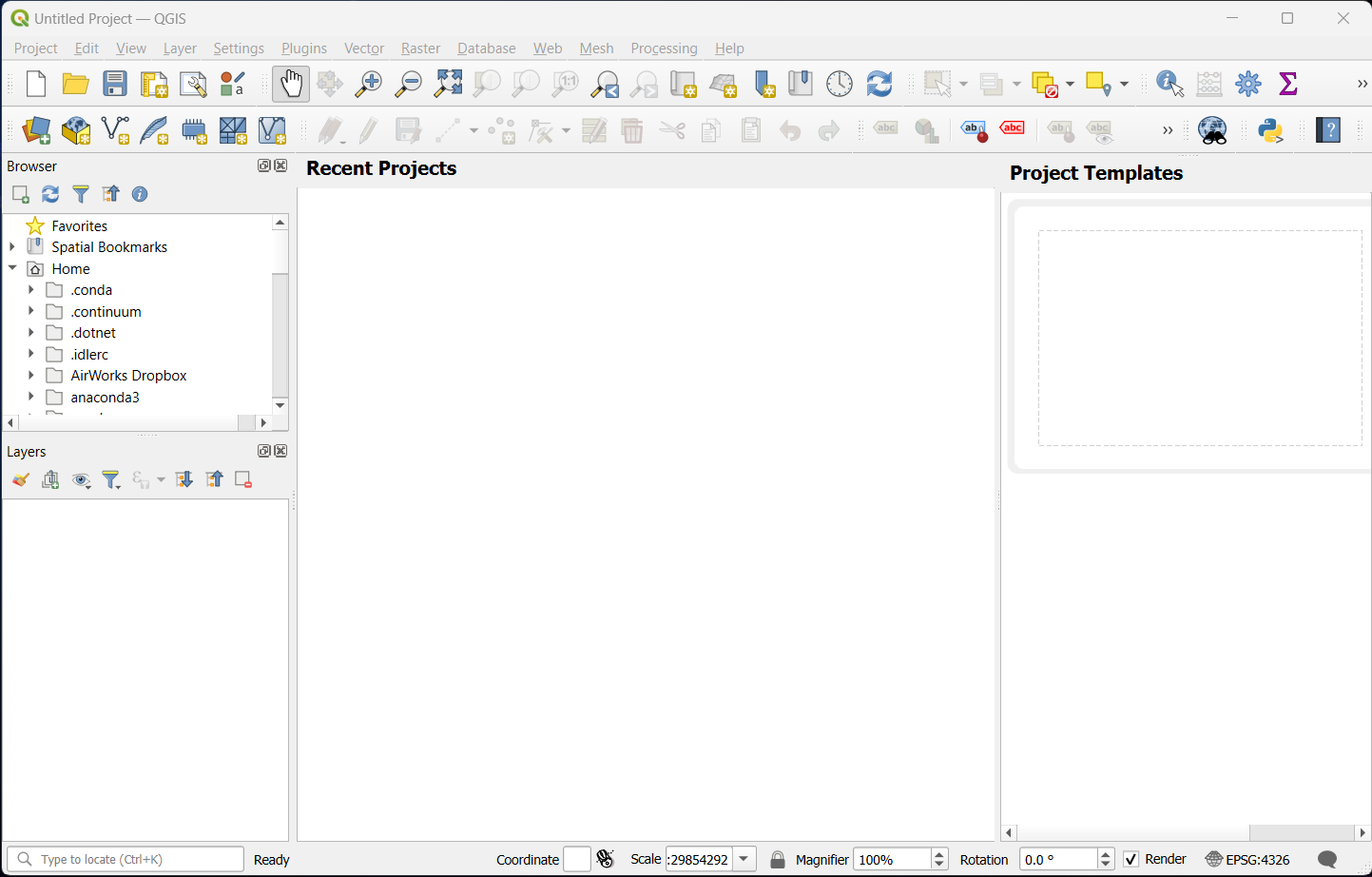
Task: Open the Settings menu
Action: click(239, 49)
